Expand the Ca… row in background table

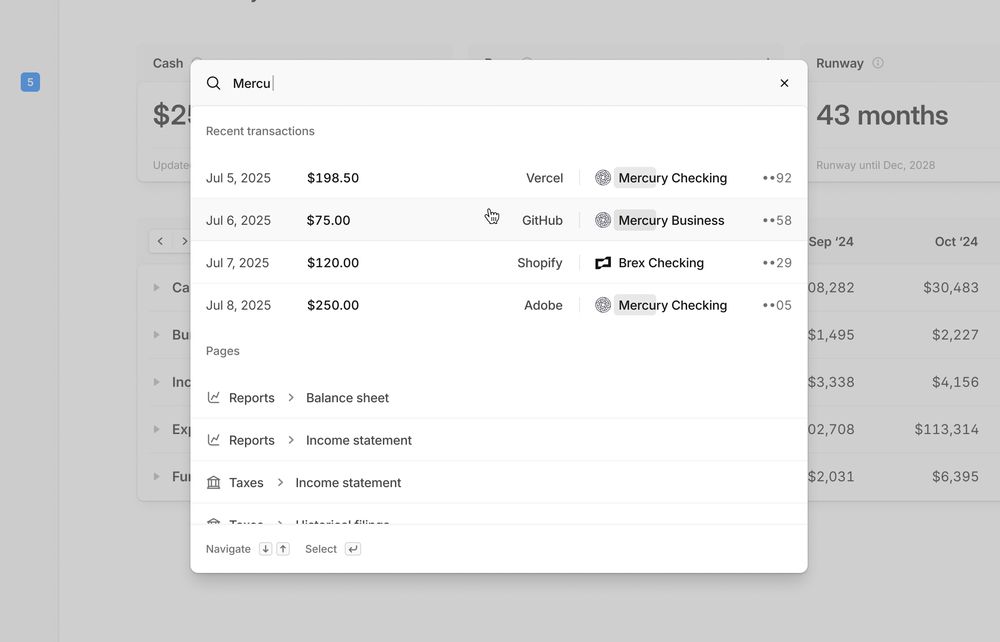click(156, 288)
